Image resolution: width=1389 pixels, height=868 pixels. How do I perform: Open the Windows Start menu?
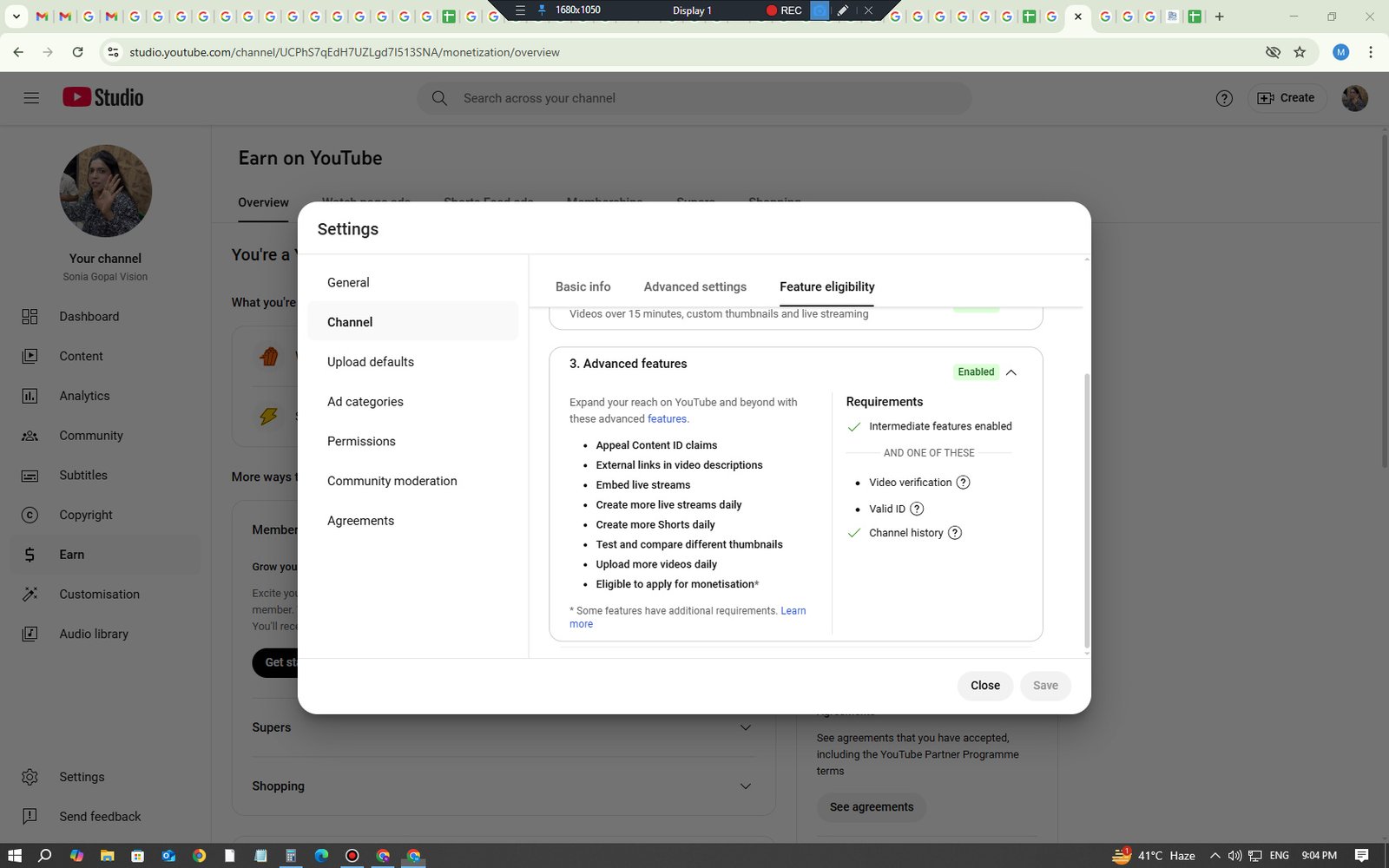(x=14, y=856)
